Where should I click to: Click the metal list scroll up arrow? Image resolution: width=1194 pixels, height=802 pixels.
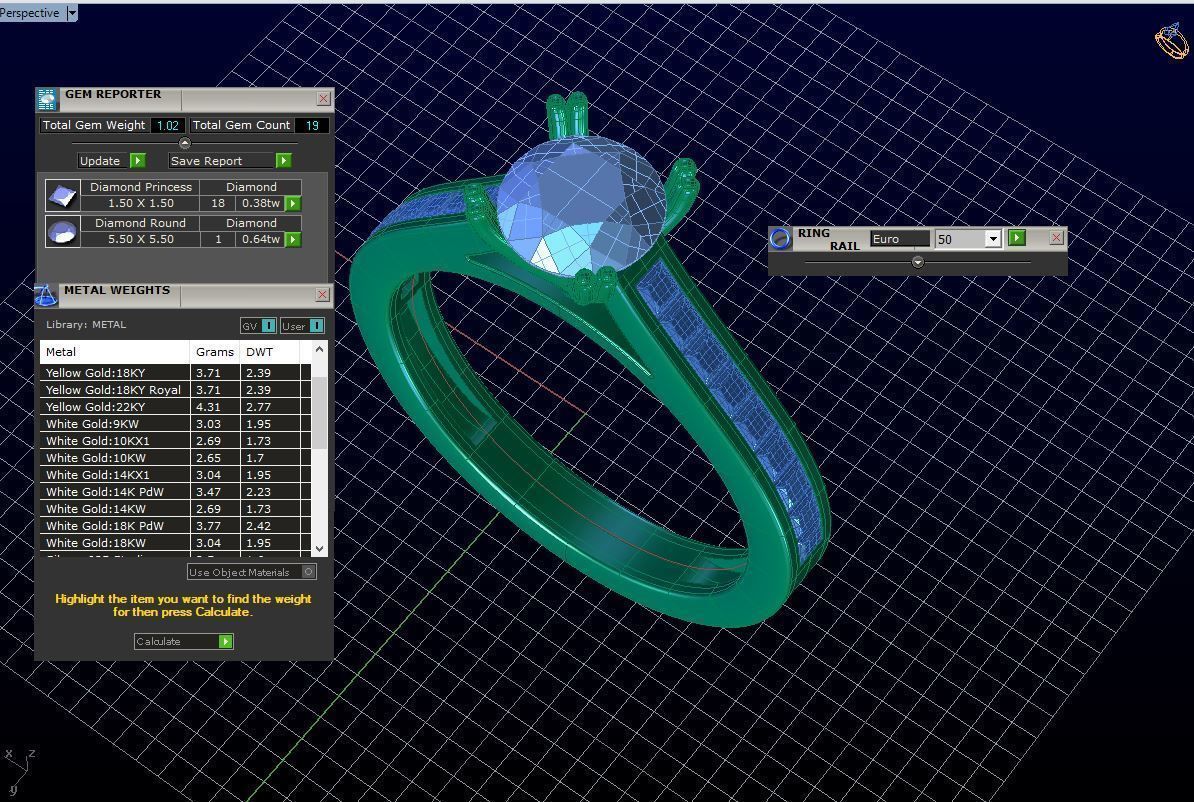pos(319,349)
